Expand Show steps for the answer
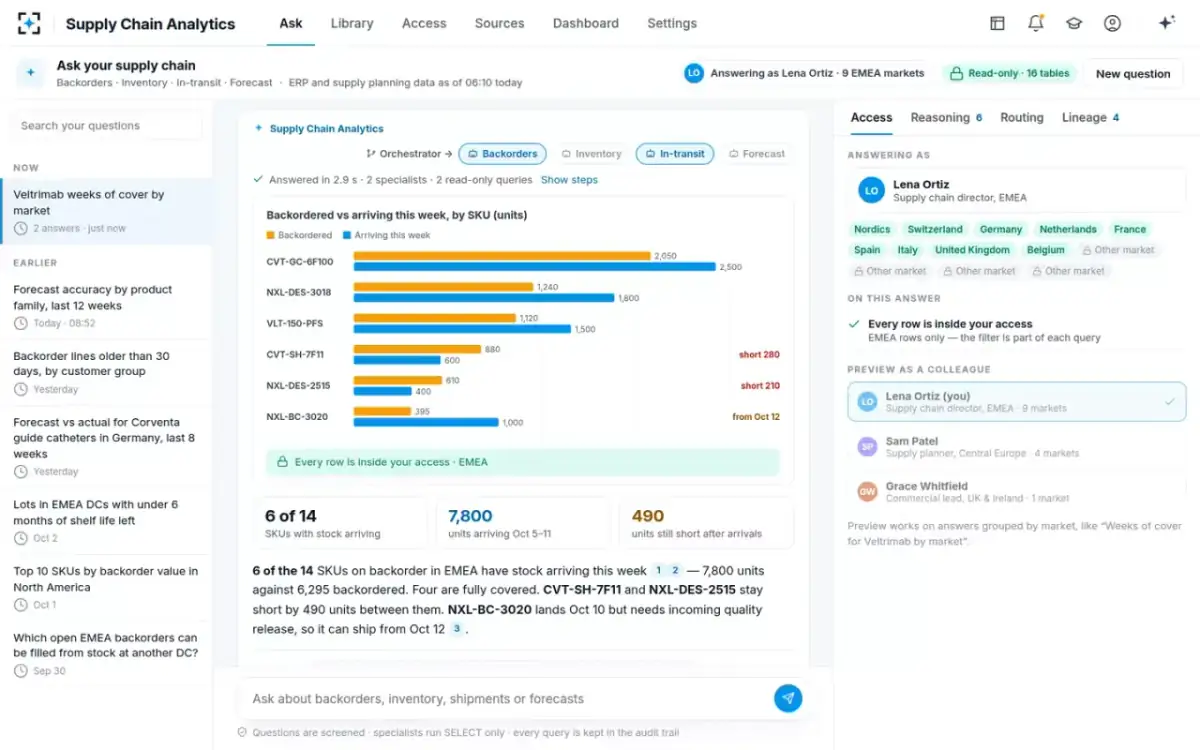 569,180
